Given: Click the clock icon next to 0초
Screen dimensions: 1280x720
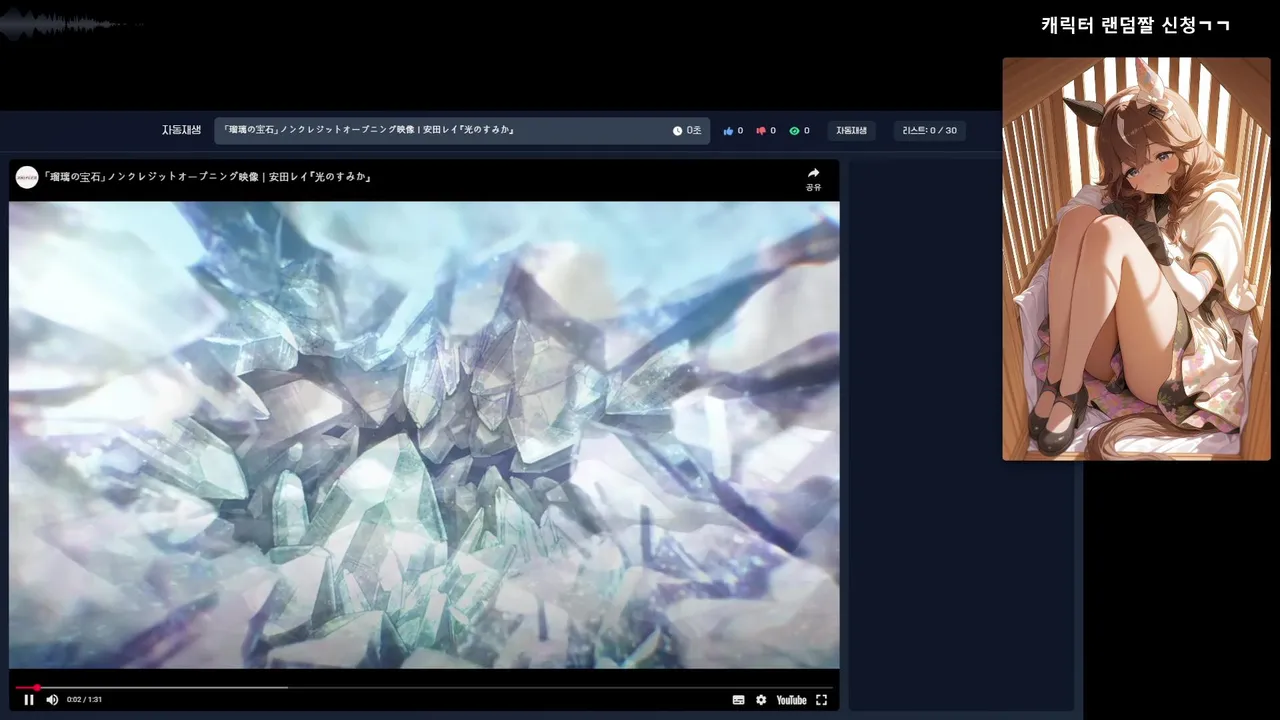Looking at the screenshot, I should tap(677, 131).
